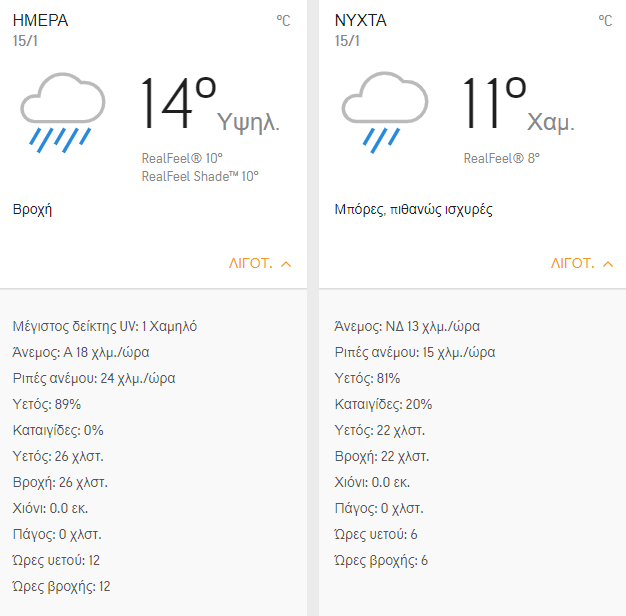
Task: Click the Μπόρες, πιθανώς ισχυρές phrase
Action: point(413,210)
